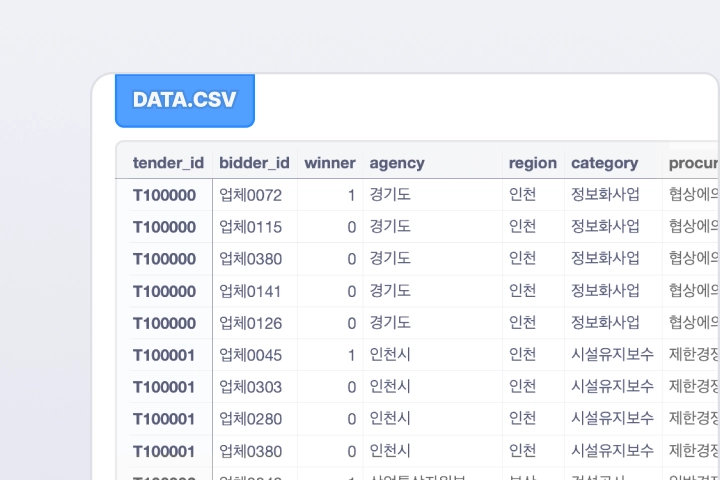The image size is (720, 480).
Task: Click category 시설유지보수 in 업체0303 row
Action: pos(612,387)
